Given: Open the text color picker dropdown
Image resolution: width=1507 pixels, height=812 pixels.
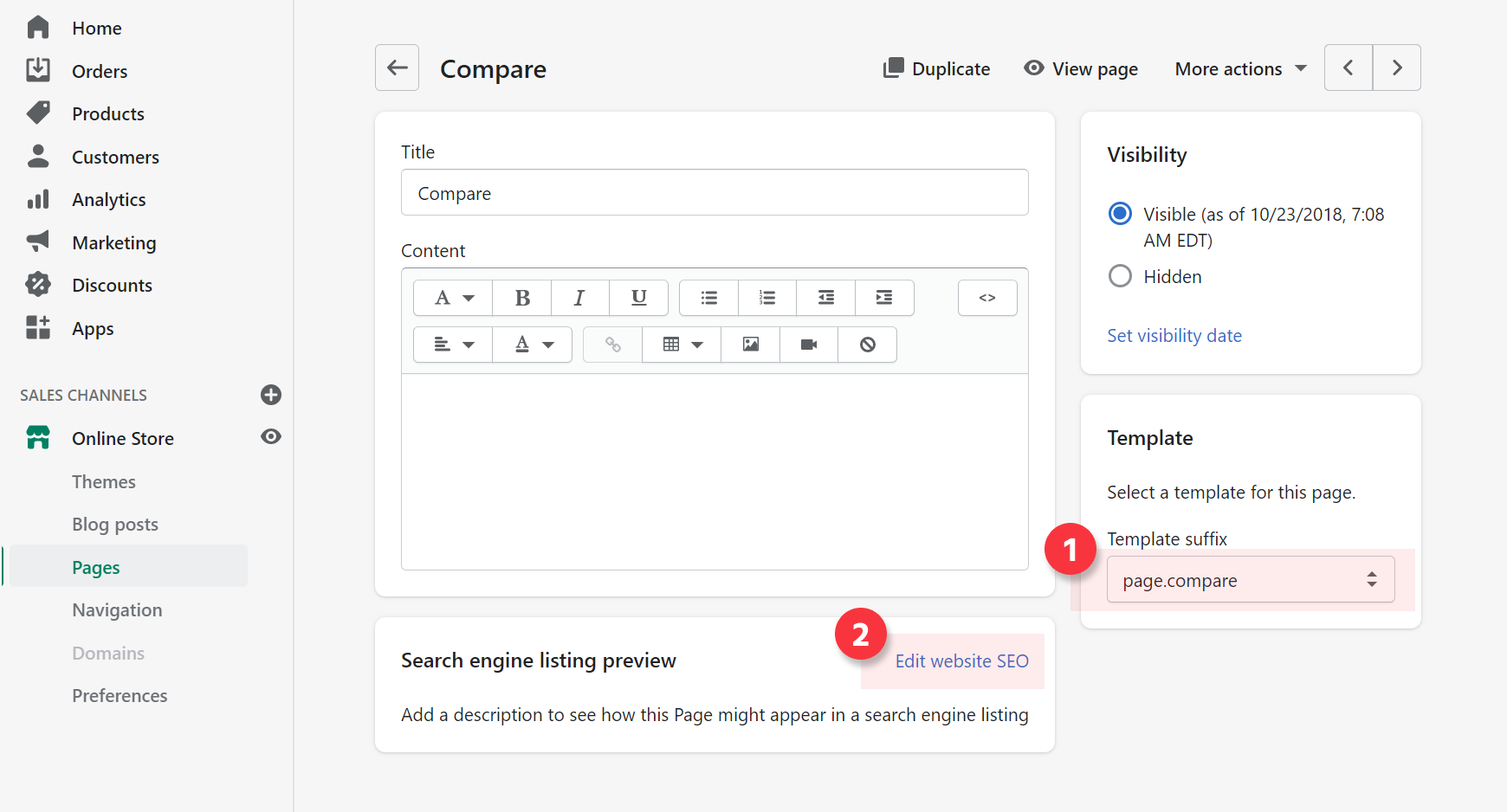Looking at the screenshot, I should (x=533, y=345).
